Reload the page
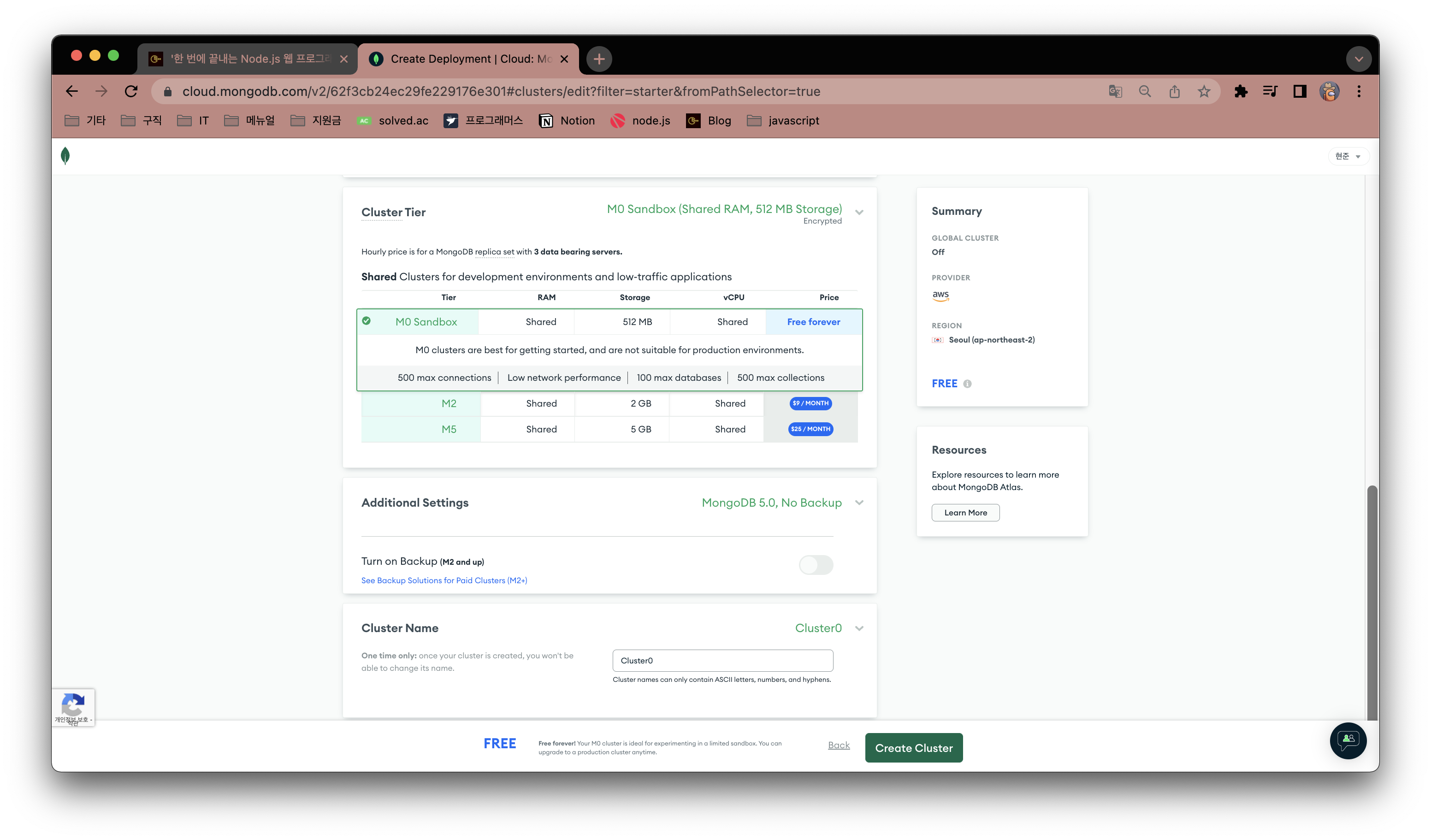The image size is (1431, 840). coord(131,91)
